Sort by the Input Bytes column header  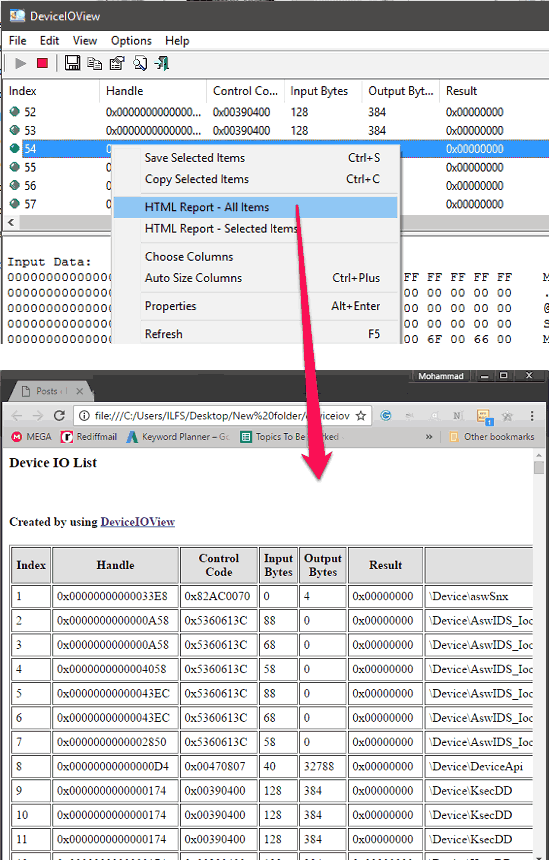point(323,91)
